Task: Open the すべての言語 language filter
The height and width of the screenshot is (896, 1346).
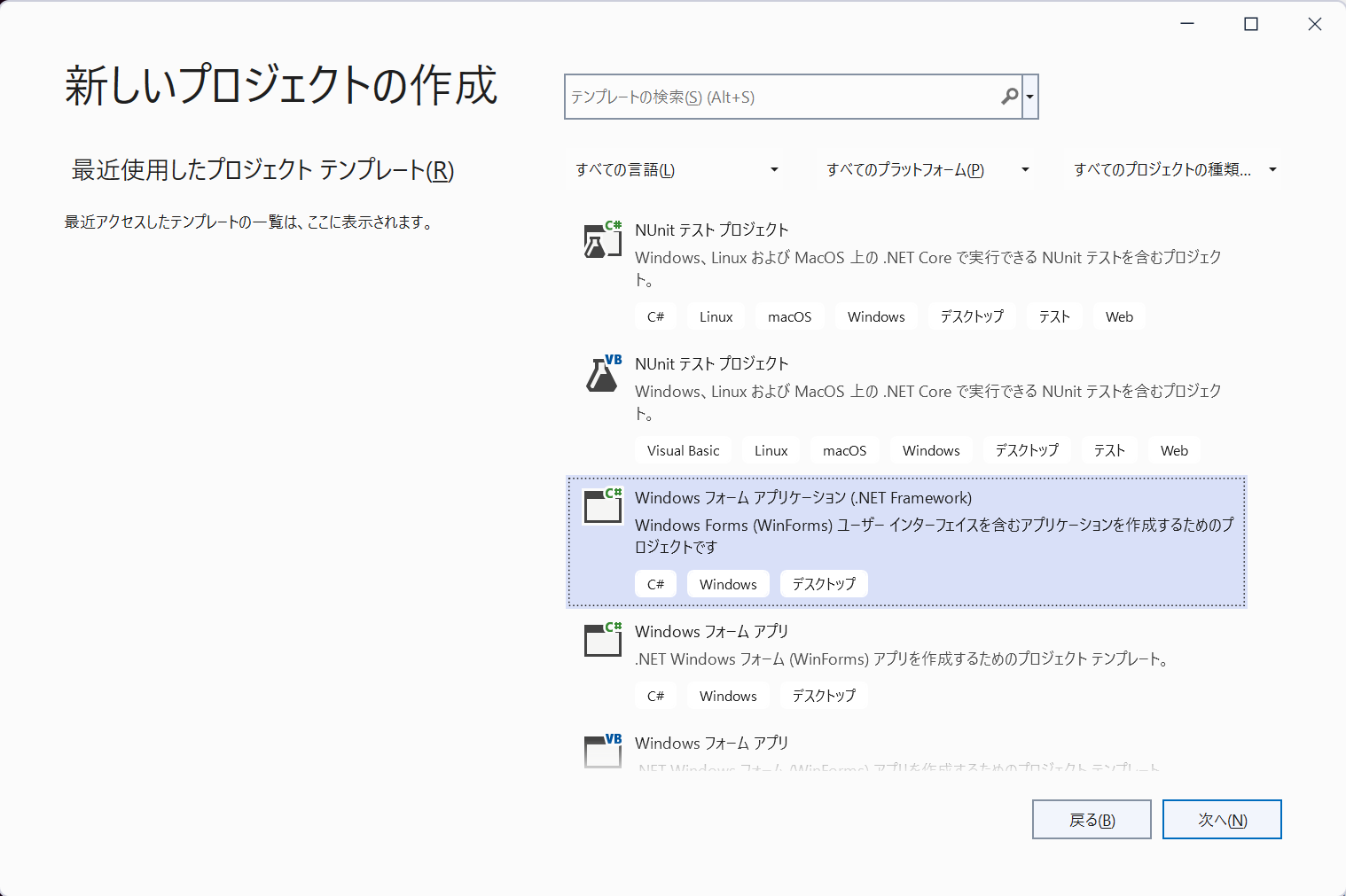Action: point(676,169)
